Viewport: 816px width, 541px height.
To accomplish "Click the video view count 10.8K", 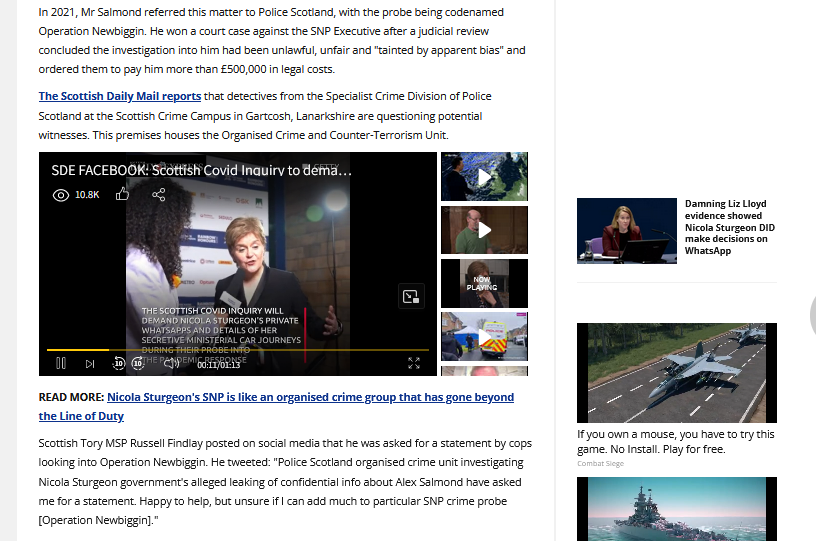I will coord(87,195).
